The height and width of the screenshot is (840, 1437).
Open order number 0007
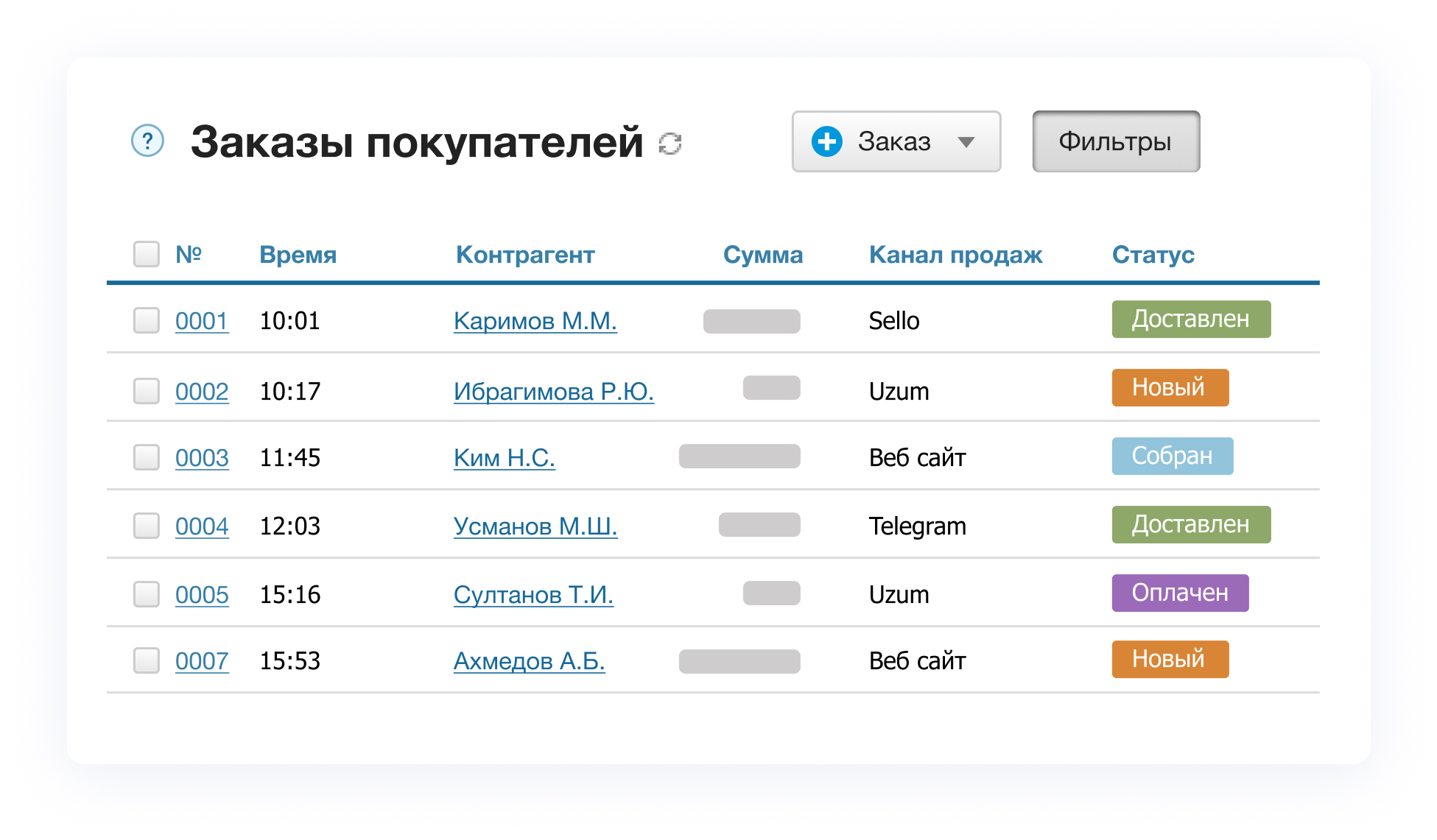tap(202, 661)
